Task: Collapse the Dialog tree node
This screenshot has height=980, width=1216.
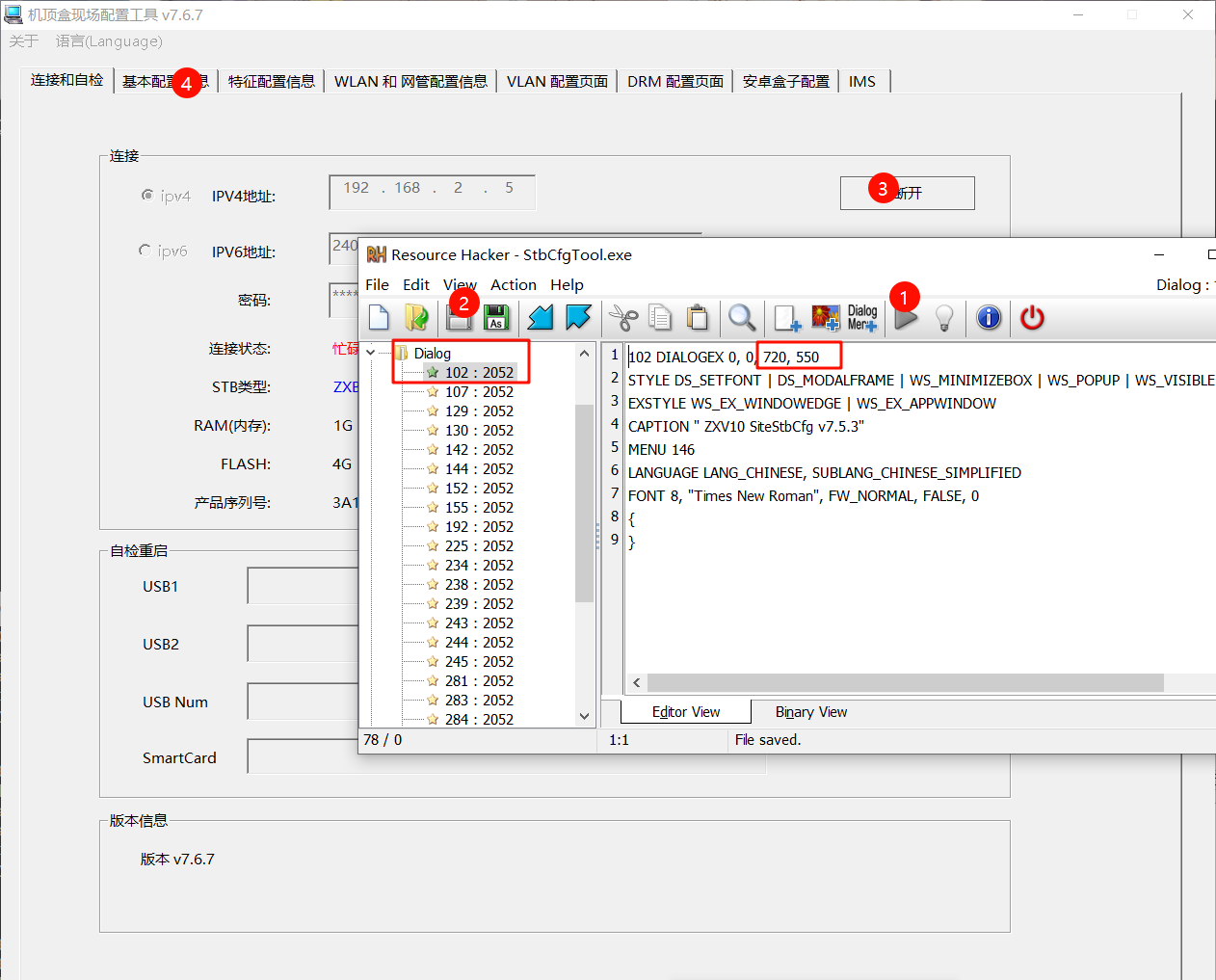Action: pyautogui.click(x=371, y=353)
